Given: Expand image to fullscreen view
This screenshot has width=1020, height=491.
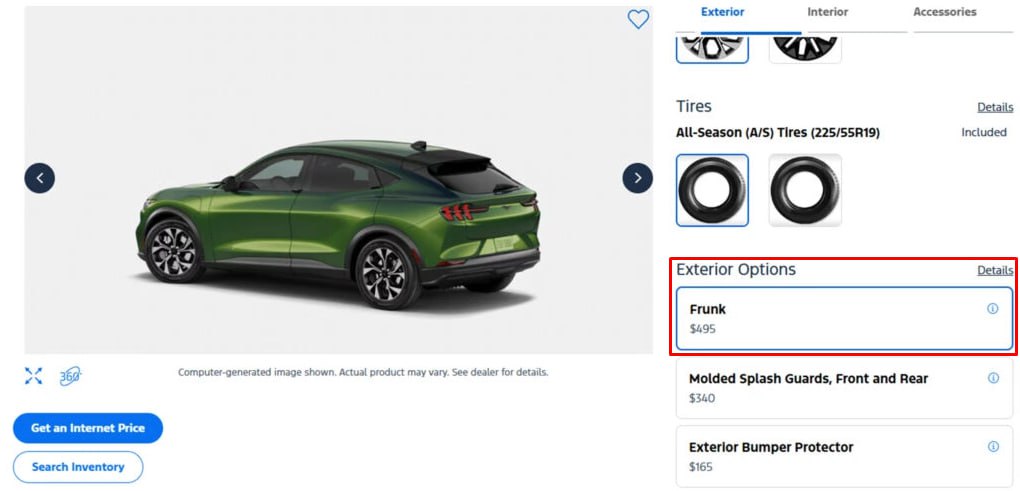Looking at the screenshot, I should coord(34,376).
